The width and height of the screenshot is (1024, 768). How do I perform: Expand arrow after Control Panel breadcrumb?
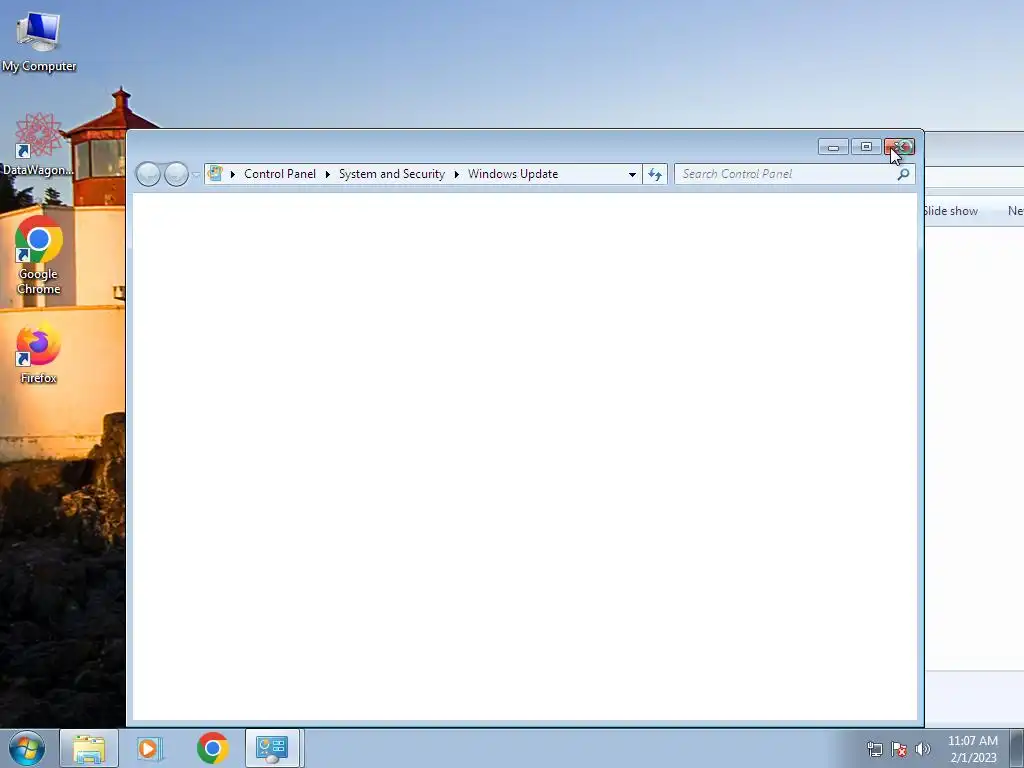click(327, 174)
